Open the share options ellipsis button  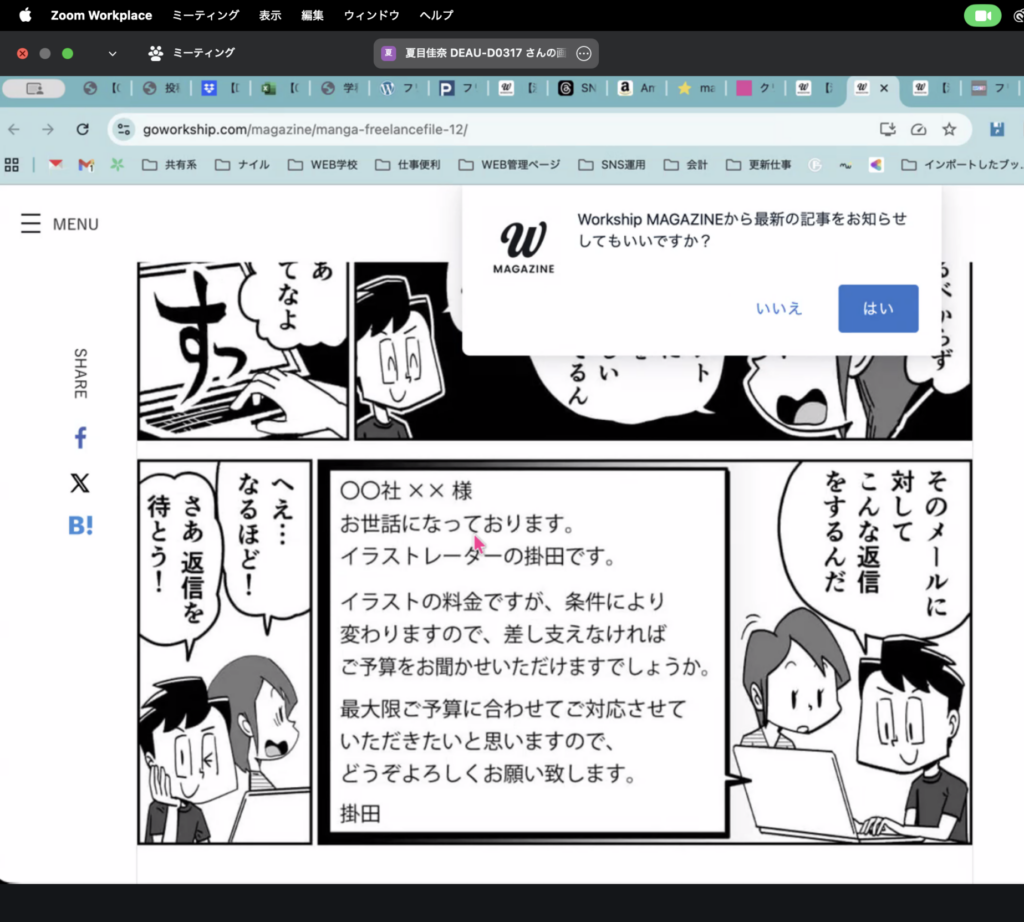(584, 53)
